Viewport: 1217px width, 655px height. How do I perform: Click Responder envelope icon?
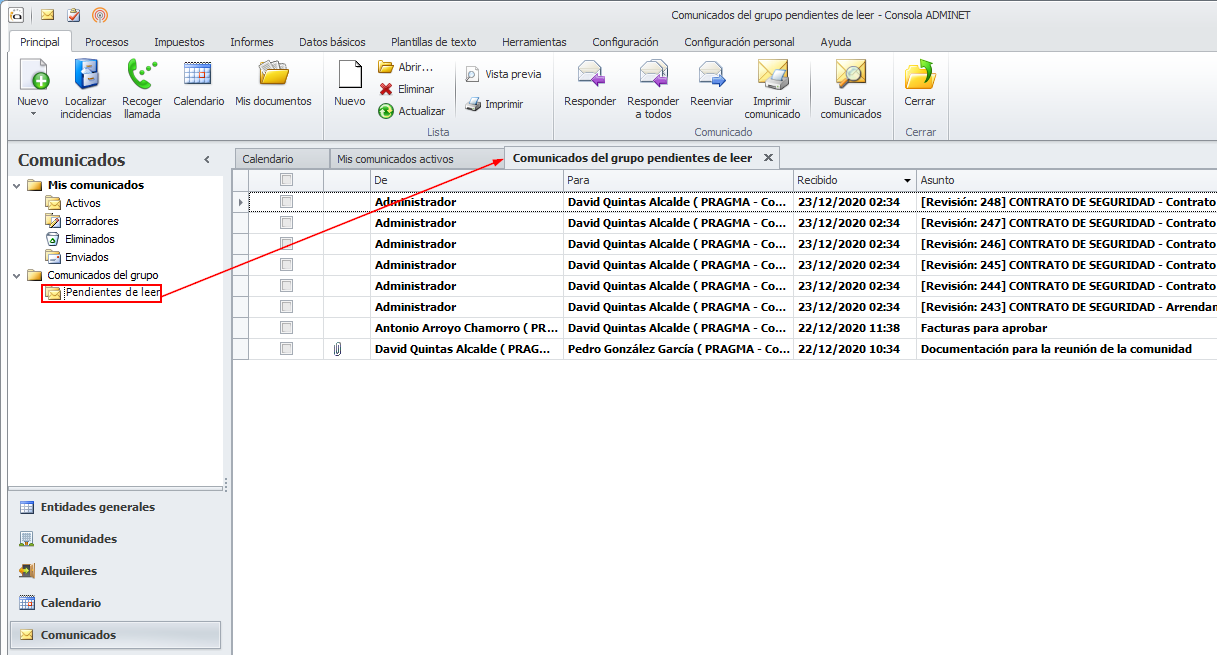point(590,83)
